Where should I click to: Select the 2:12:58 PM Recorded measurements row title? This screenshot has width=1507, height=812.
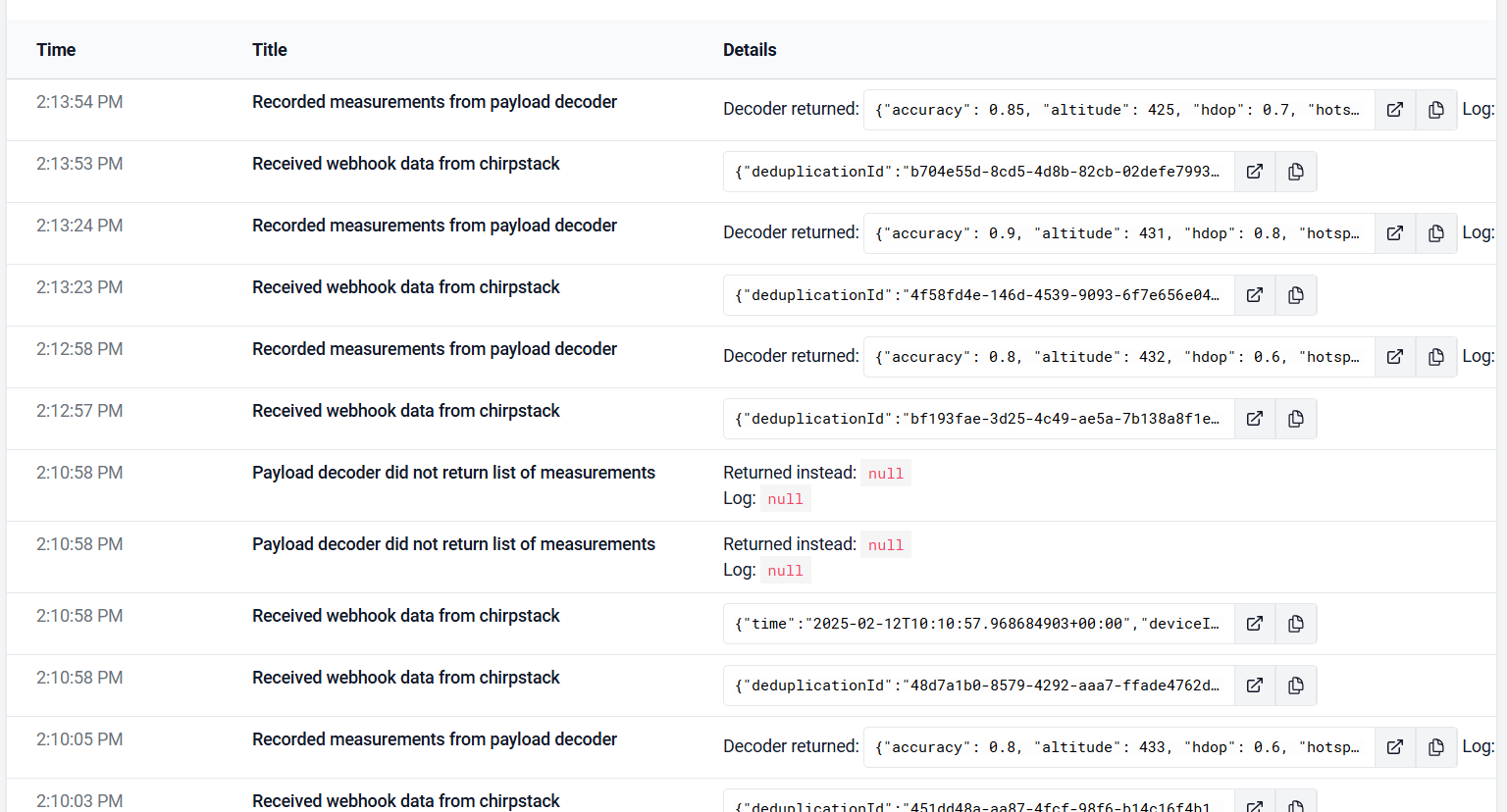pyautogui.click(x=434, y=349)
